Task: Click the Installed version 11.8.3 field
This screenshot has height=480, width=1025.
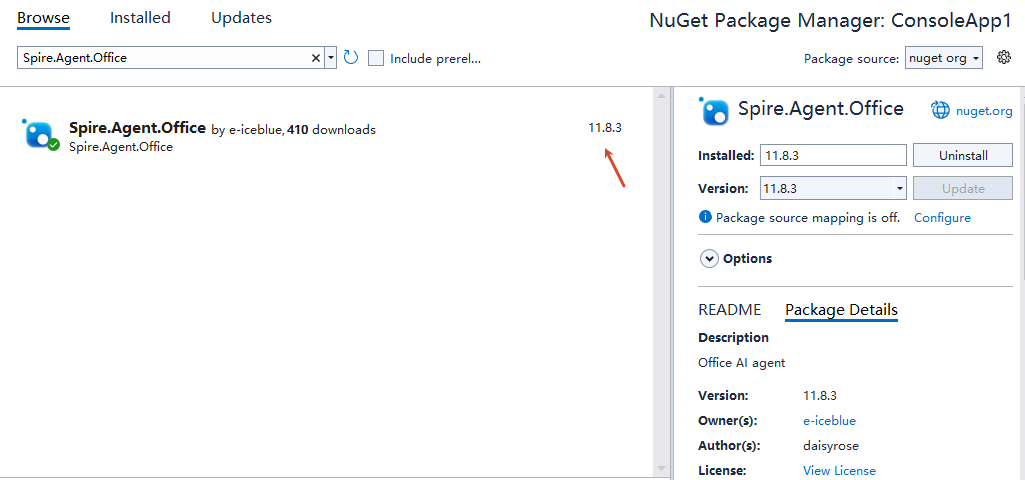Action: pos(833,156)
